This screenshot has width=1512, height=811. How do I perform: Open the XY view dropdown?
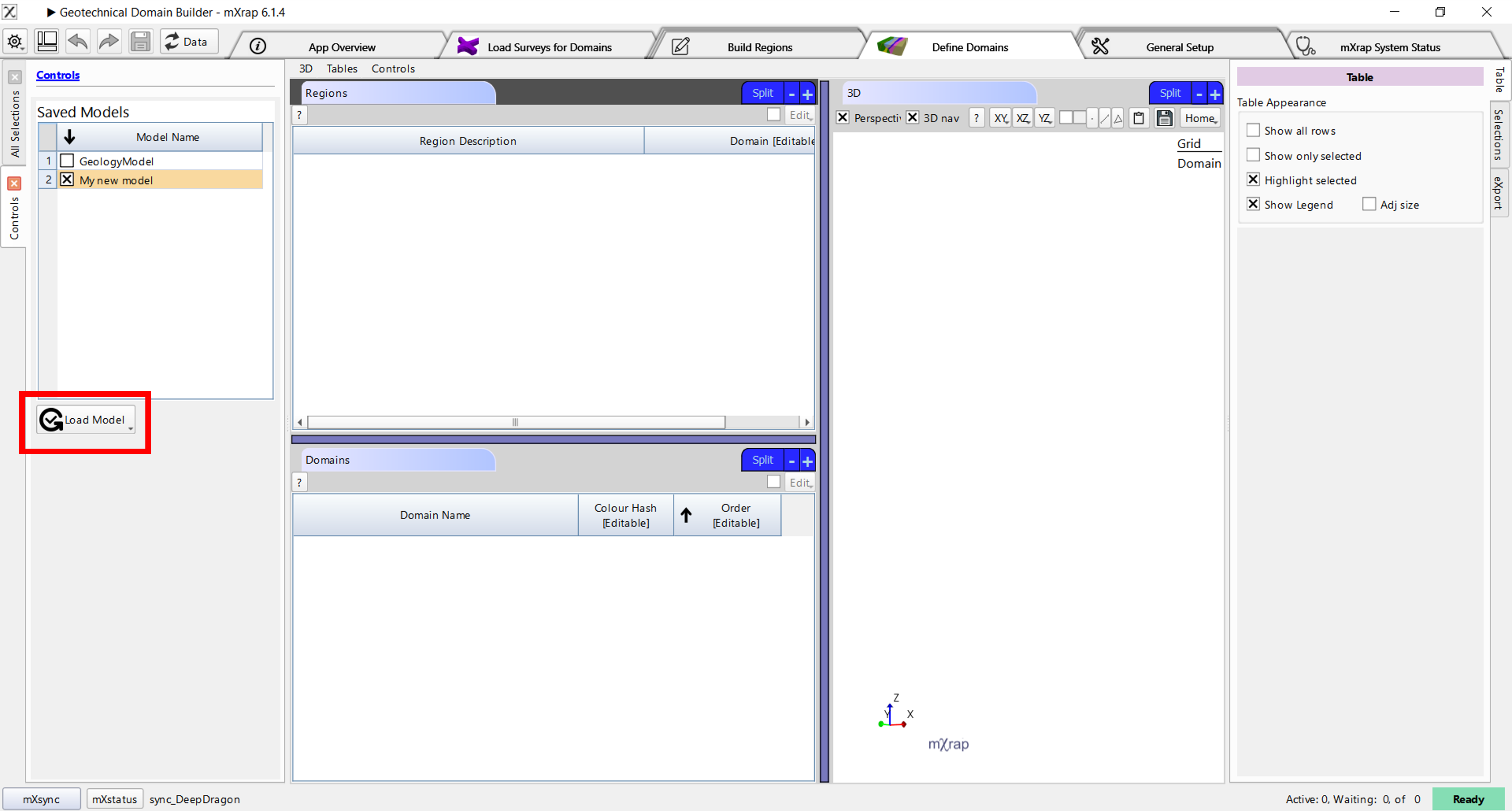(x=1000, y=118)
